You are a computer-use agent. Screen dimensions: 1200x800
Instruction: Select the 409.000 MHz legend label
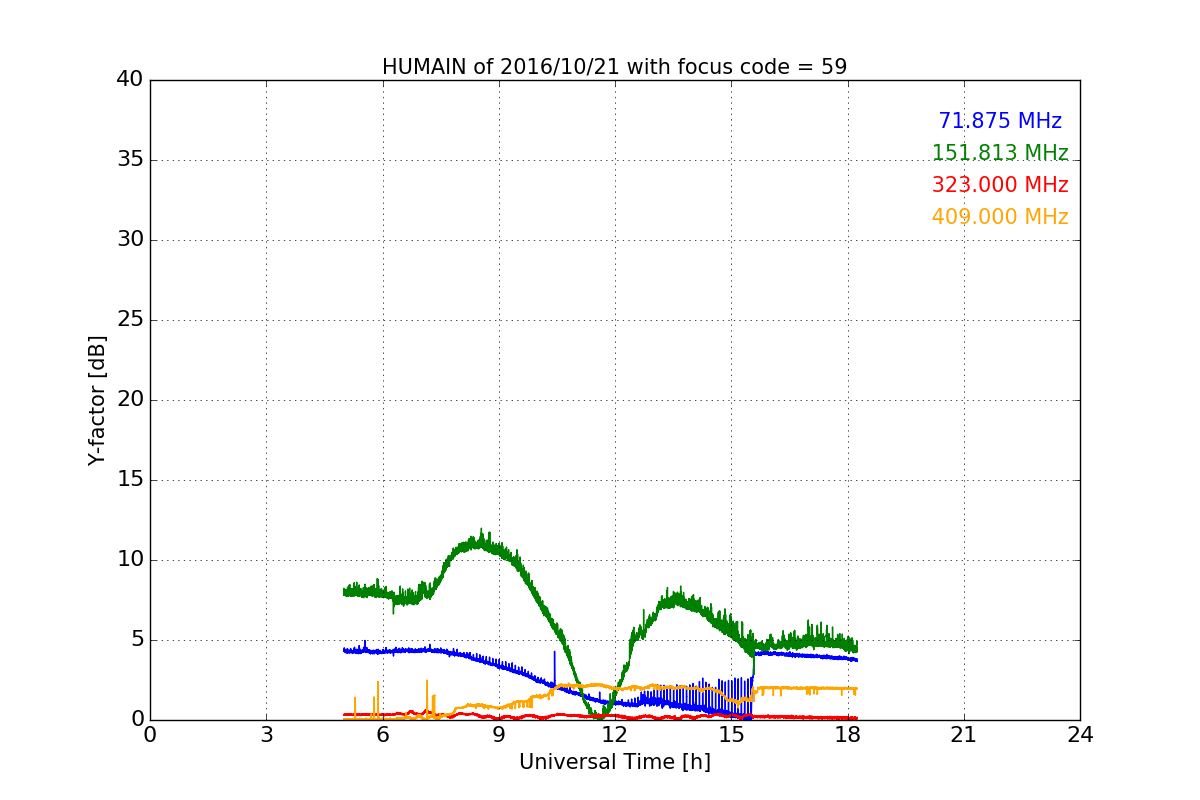pos(1000,217)
